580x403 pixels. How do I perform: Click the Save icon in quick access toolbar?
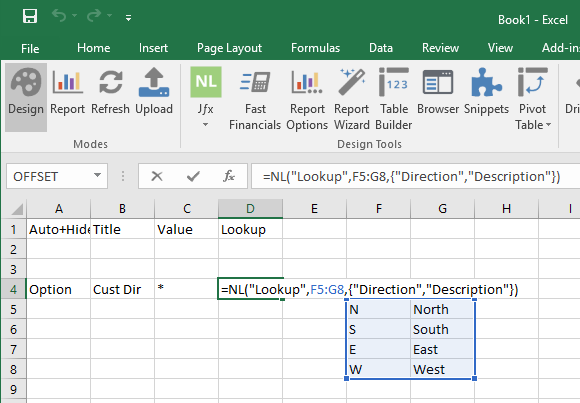(x=30, y=16)
